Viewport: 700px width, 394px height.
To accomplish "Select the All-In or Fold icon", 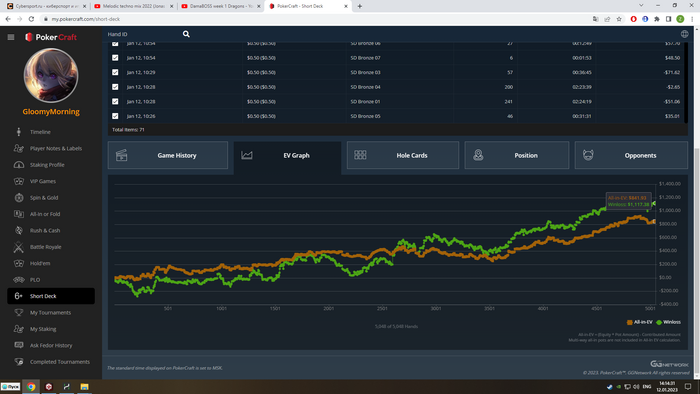I will (x=19, y=214).
